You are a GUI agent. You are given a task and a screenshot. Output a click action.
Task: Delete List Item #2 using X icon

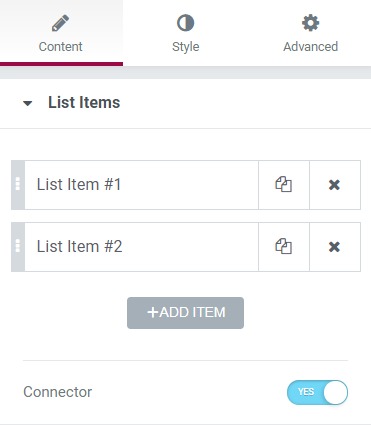[334, 247]
